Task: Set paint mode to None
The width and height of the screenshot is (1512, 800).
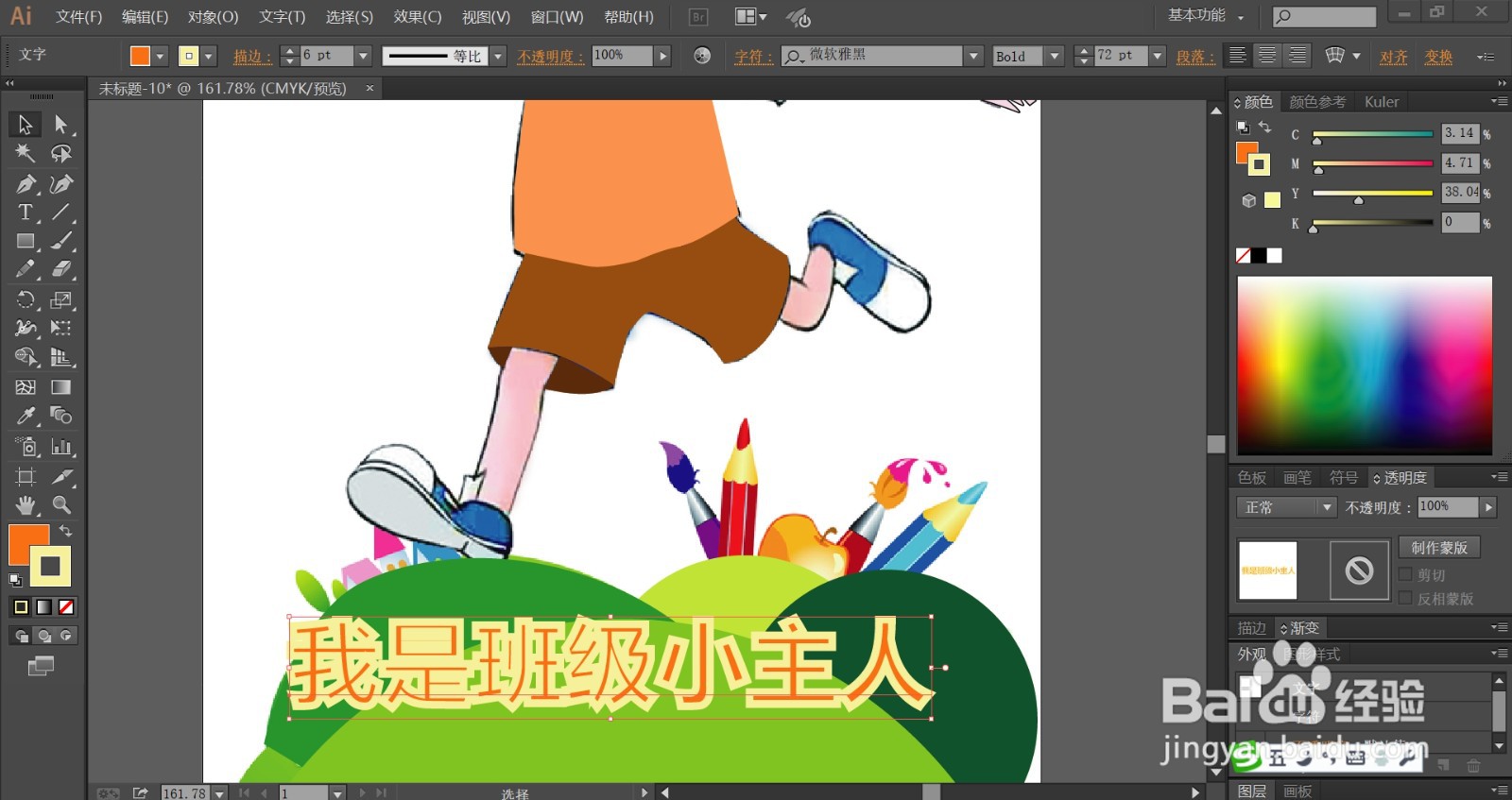Action: (66, 606)
